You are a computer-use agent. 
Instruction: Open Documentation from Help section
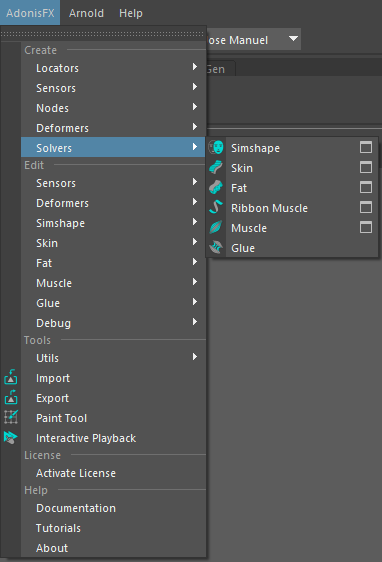[113, 508]
